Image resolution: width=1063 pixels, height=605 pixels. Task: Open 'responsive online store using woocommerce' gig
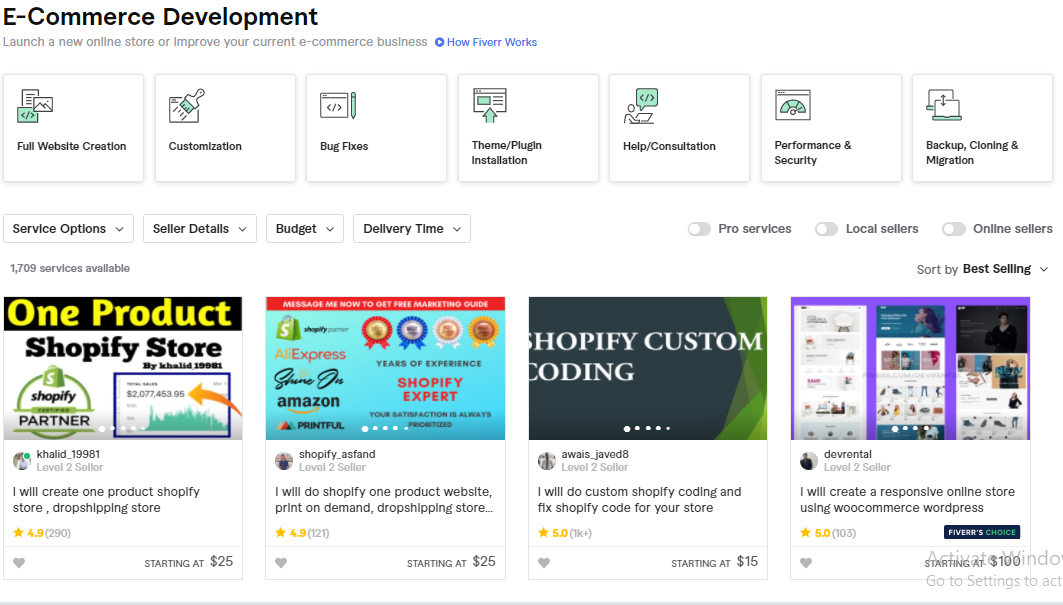click(907, 500)
